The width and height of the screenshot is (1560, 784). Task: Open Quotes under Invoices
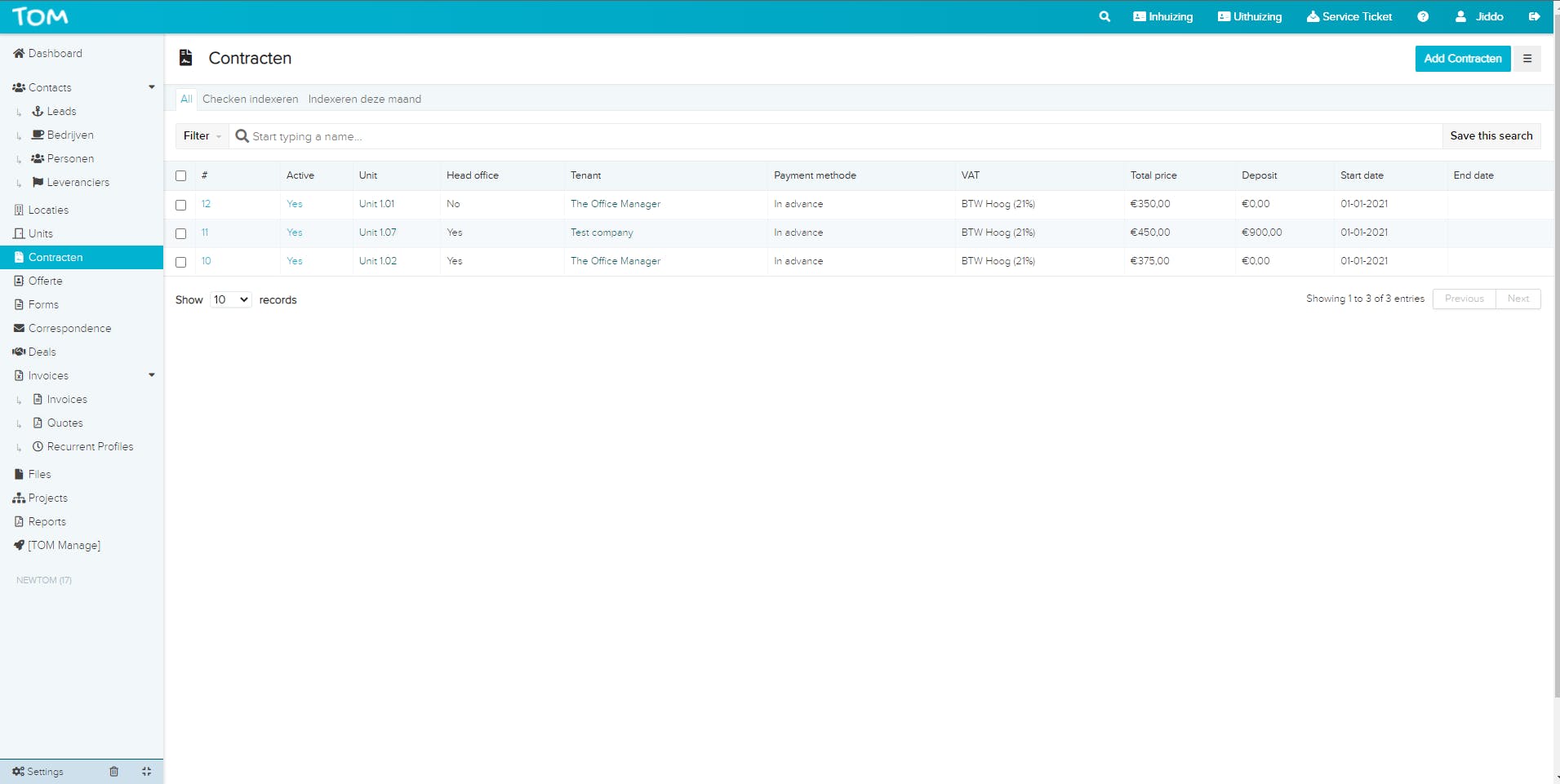point(58,423)
